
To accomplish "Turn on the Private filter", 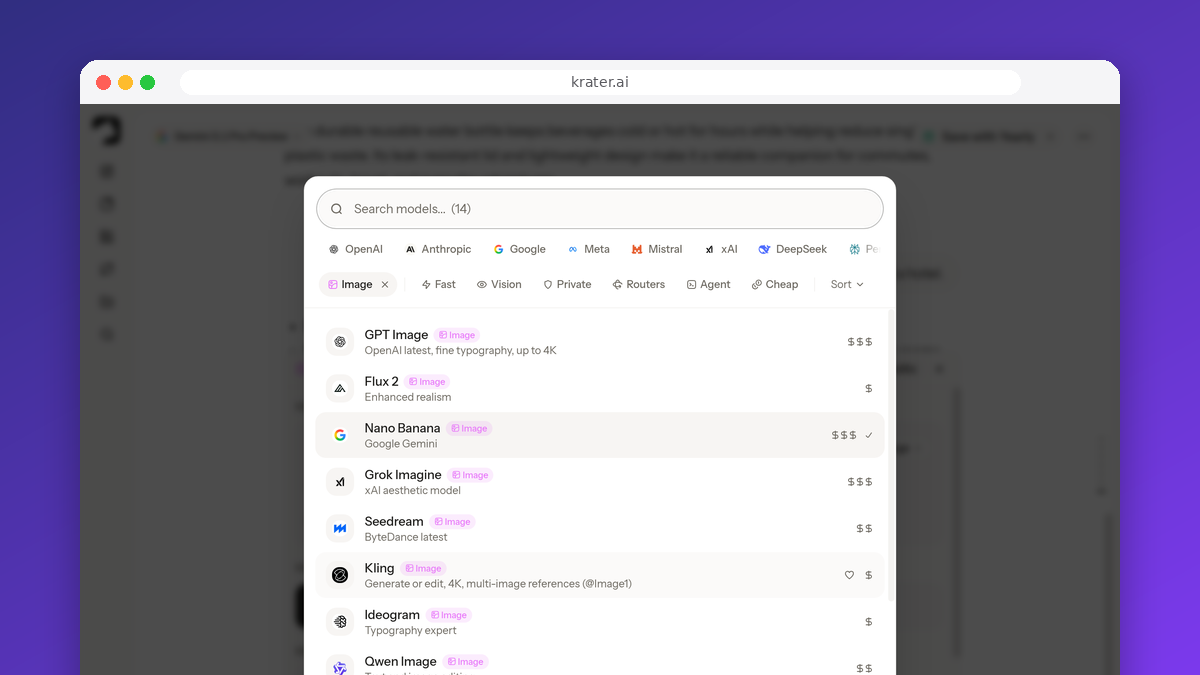I will (567, 285).
